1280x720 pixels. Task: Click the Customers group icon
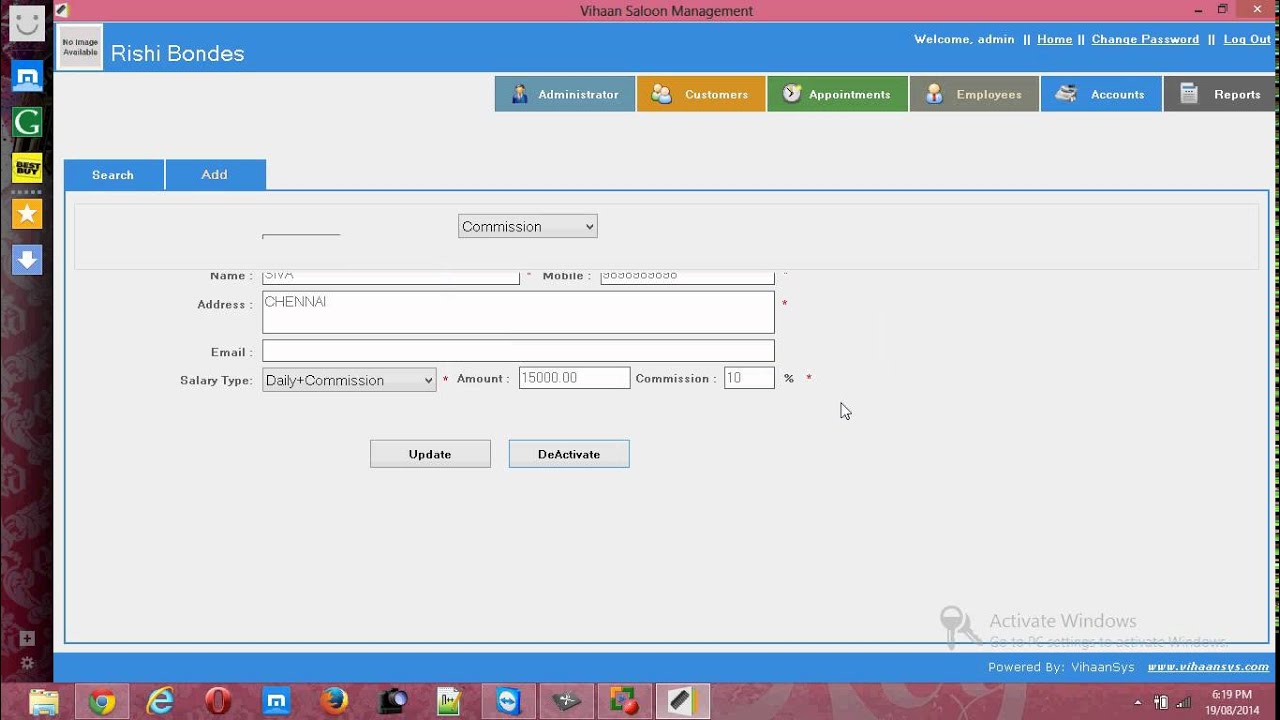pos(661,94)
